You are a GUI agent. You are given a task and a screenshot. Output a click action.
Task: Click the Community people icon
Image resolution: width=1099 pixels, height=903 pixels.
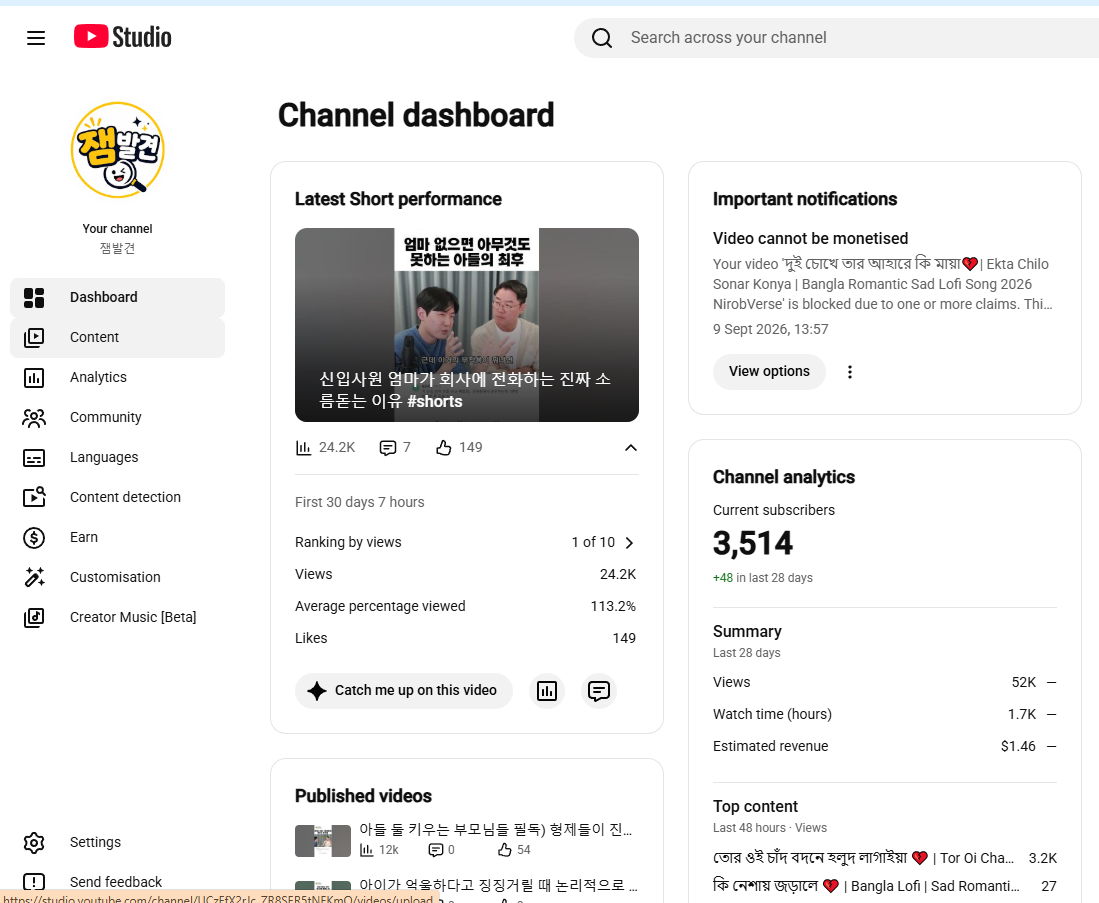pyautogui.click(x=34, y=418)
